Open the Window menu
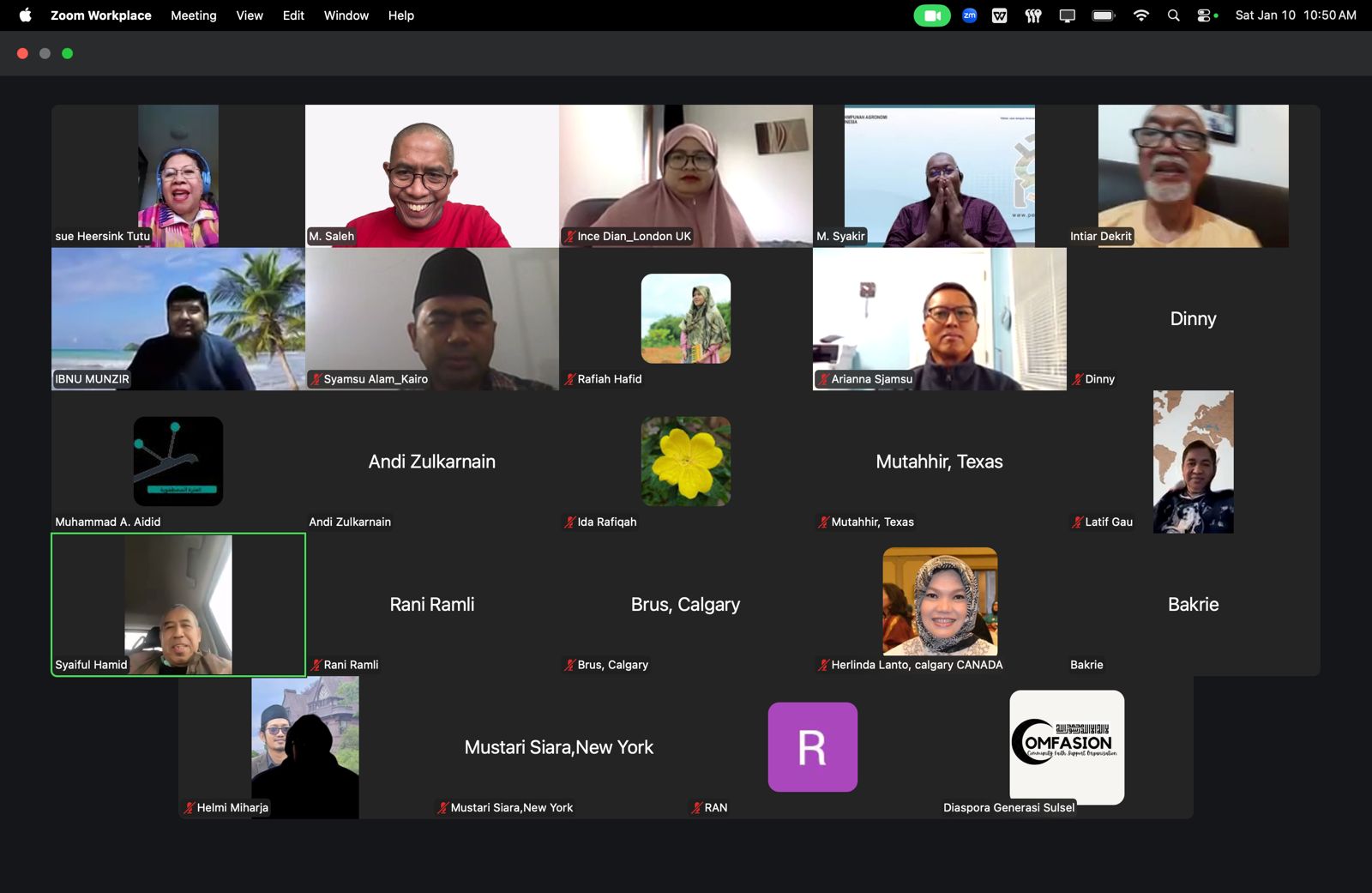The image size is (1372, 893). [346, 15]
